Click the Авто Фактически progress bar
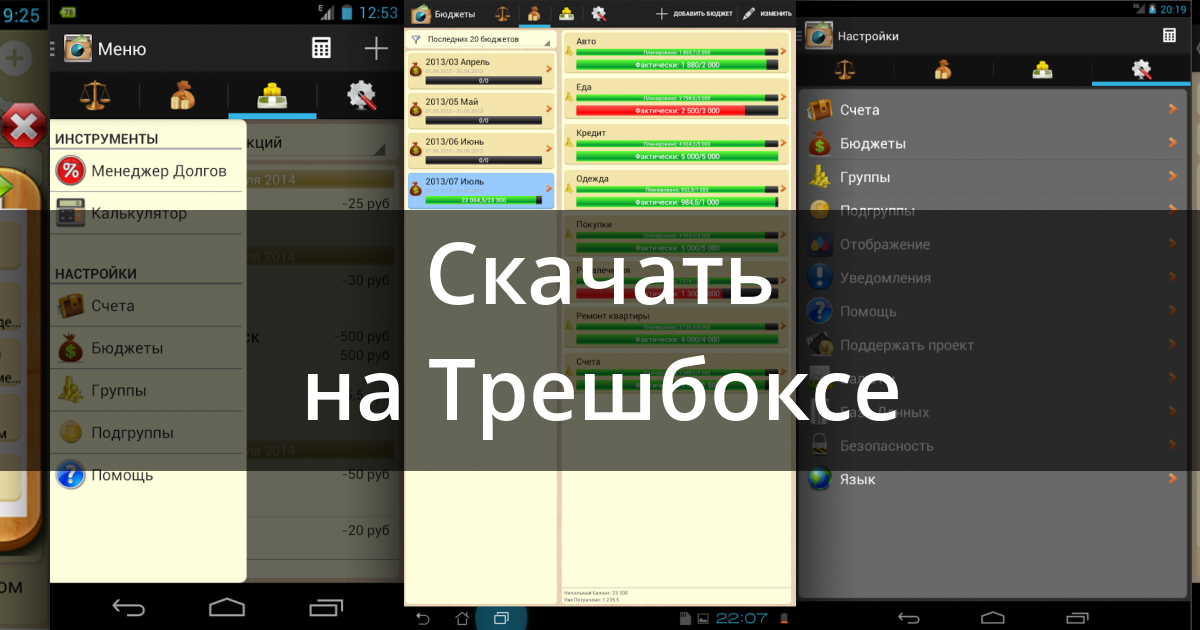The width and height of the screenshot is (1200, 630). (x=678, y=63)
